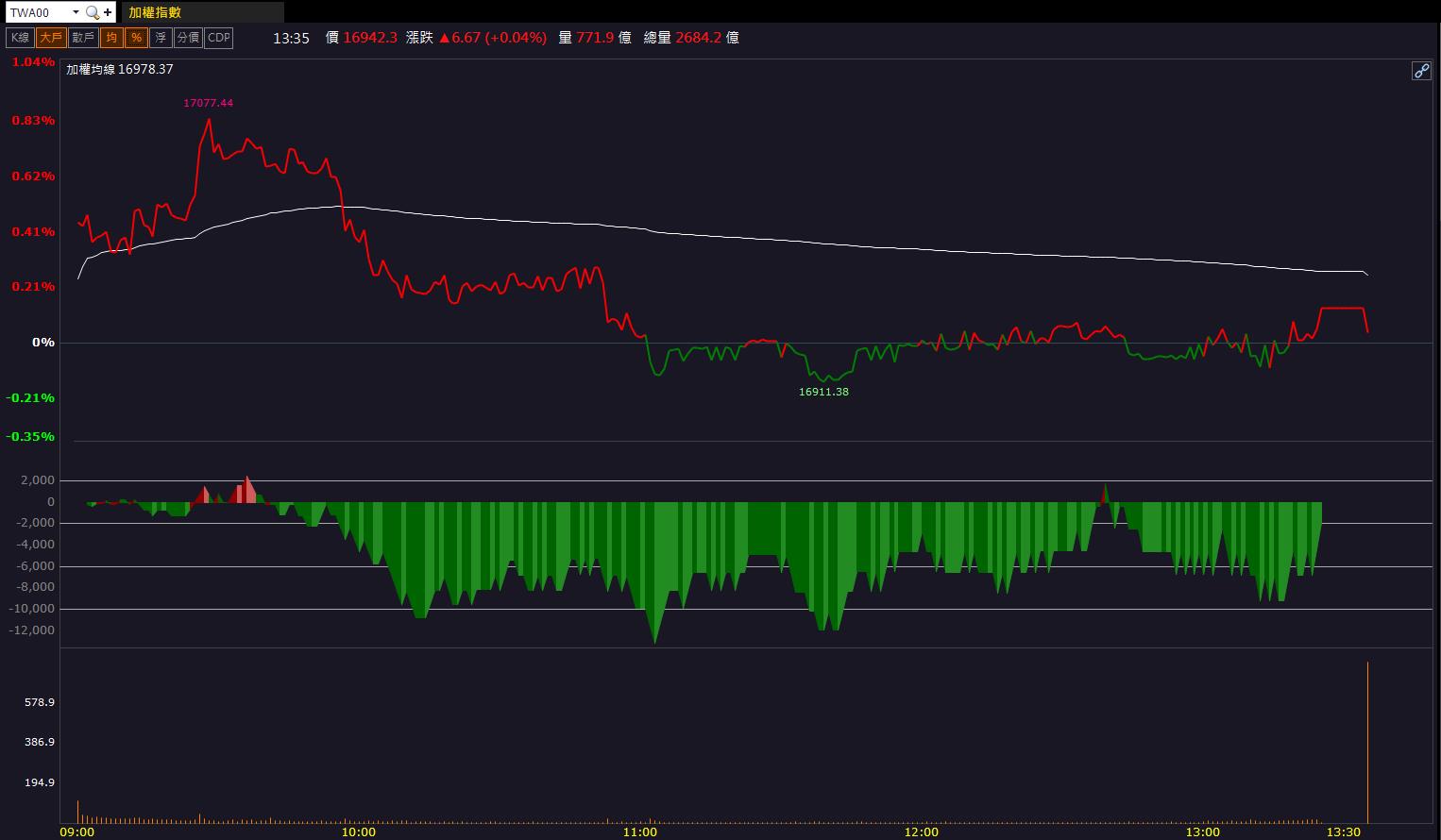Enable the 浮 floating display button
Image resolution: width=1441 pixels, height=840 pixels.
click(161, 38)
